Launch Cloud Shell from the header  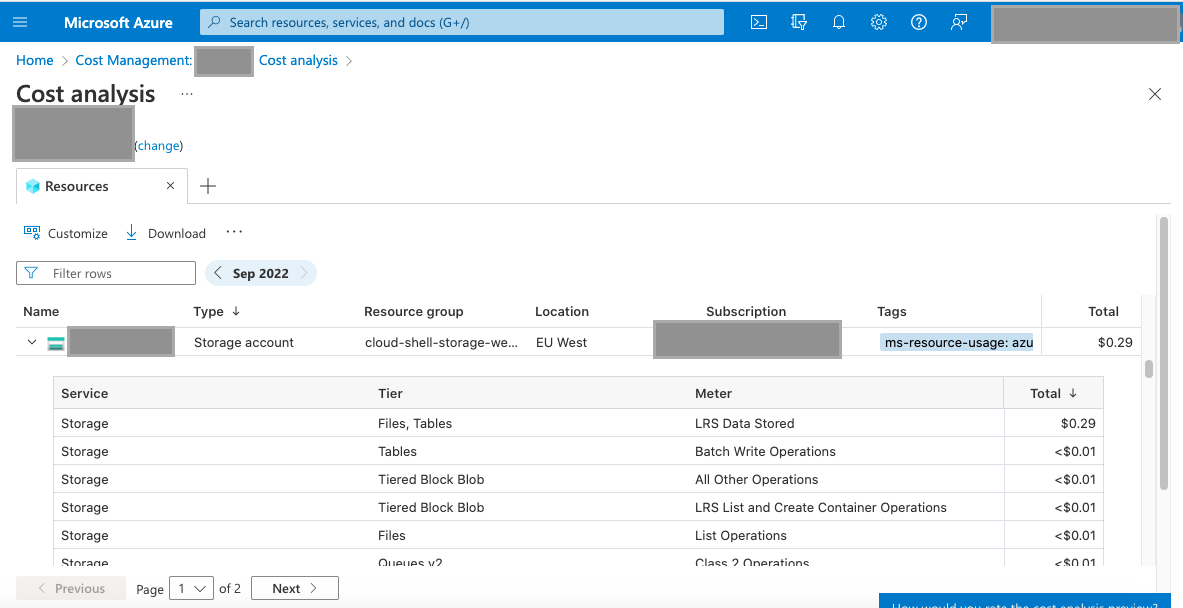pos(759,22)
